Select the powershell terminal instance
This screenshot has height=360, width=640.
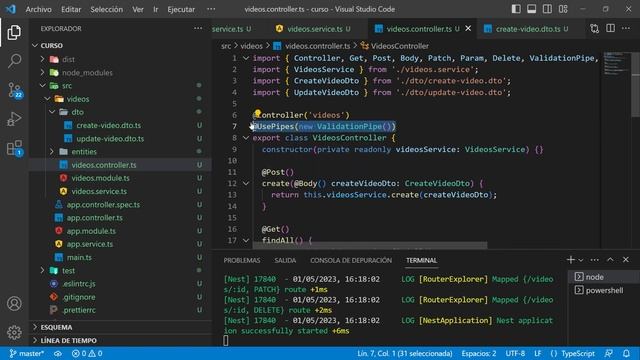click(x=604, y=290)
